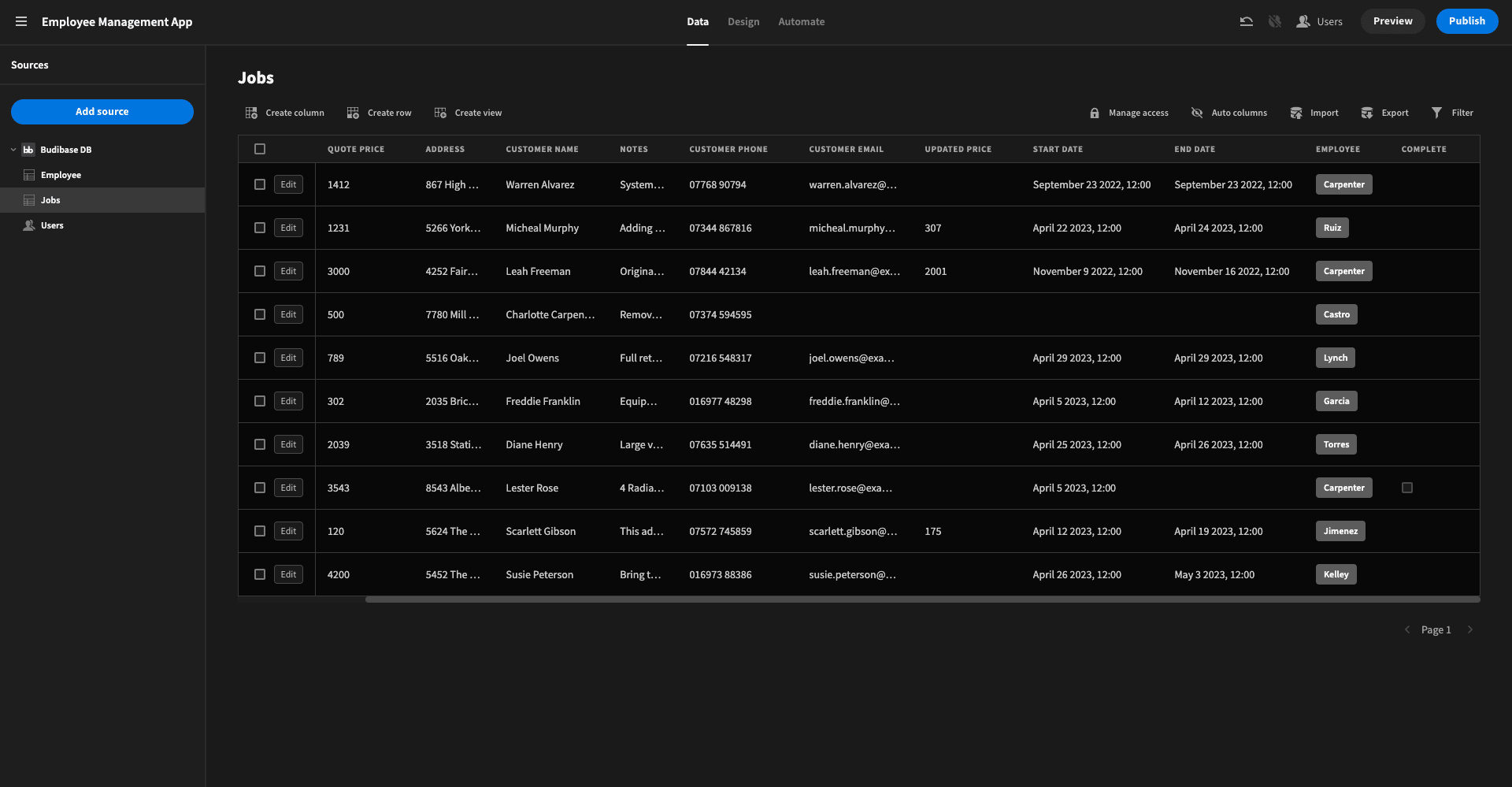Select the Charlotte Carpenter row checkbox
Screen dimensions: 1512x787
pyautogui.click(x=260, y=314)
